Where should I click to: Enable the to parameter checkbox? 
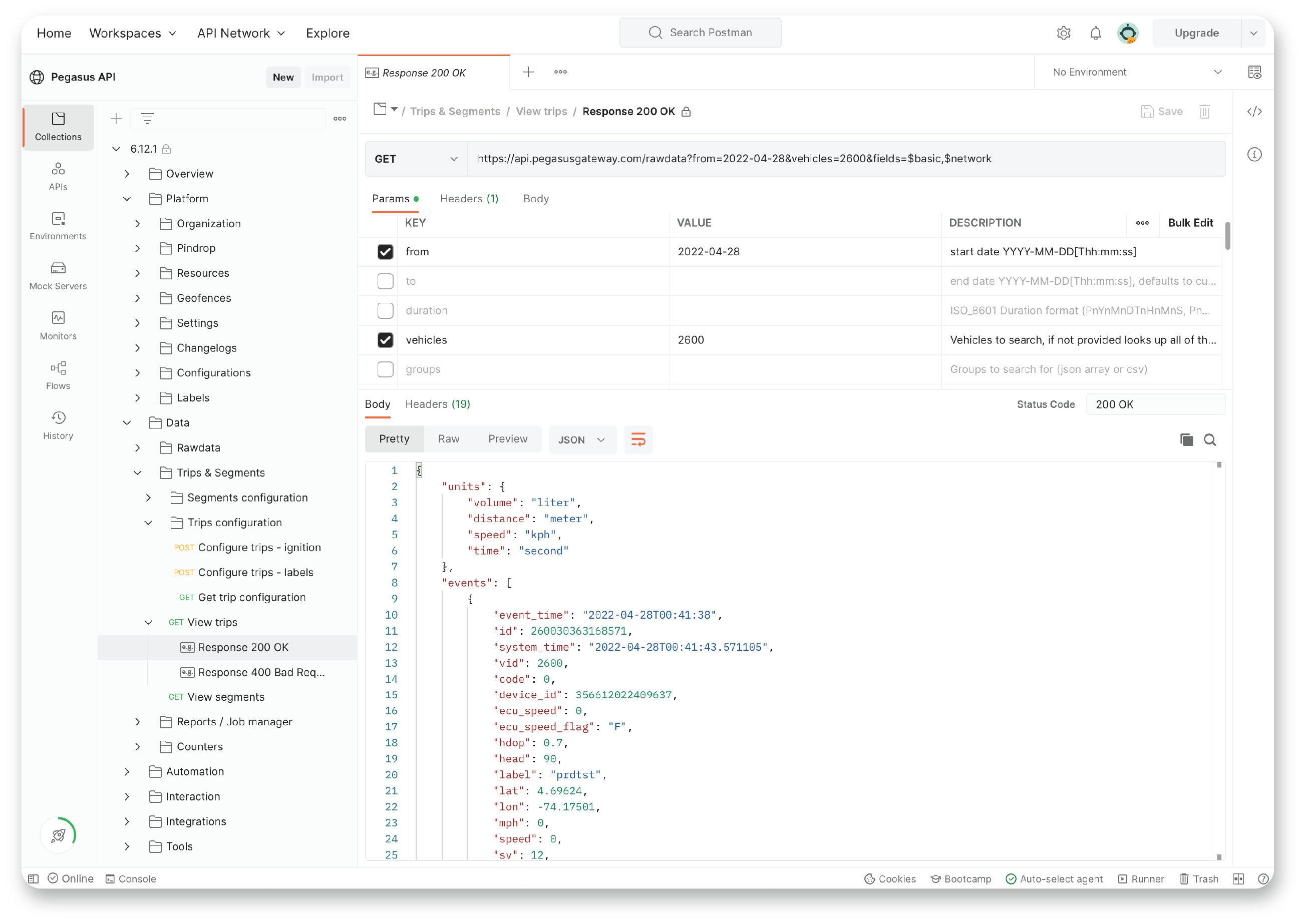(385, 281)
